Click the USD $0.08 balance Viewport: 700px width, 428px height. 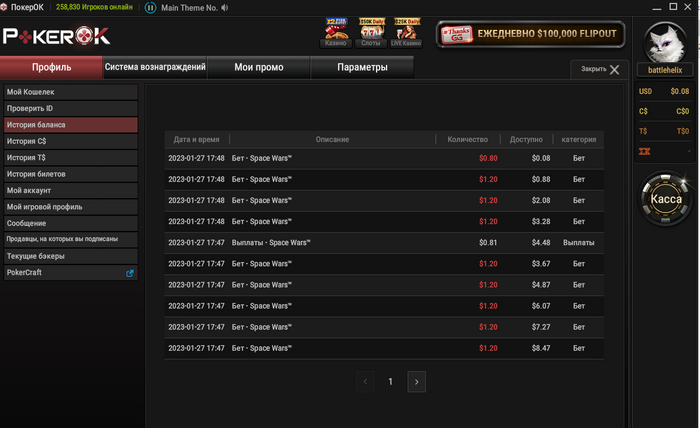[664, 91]
